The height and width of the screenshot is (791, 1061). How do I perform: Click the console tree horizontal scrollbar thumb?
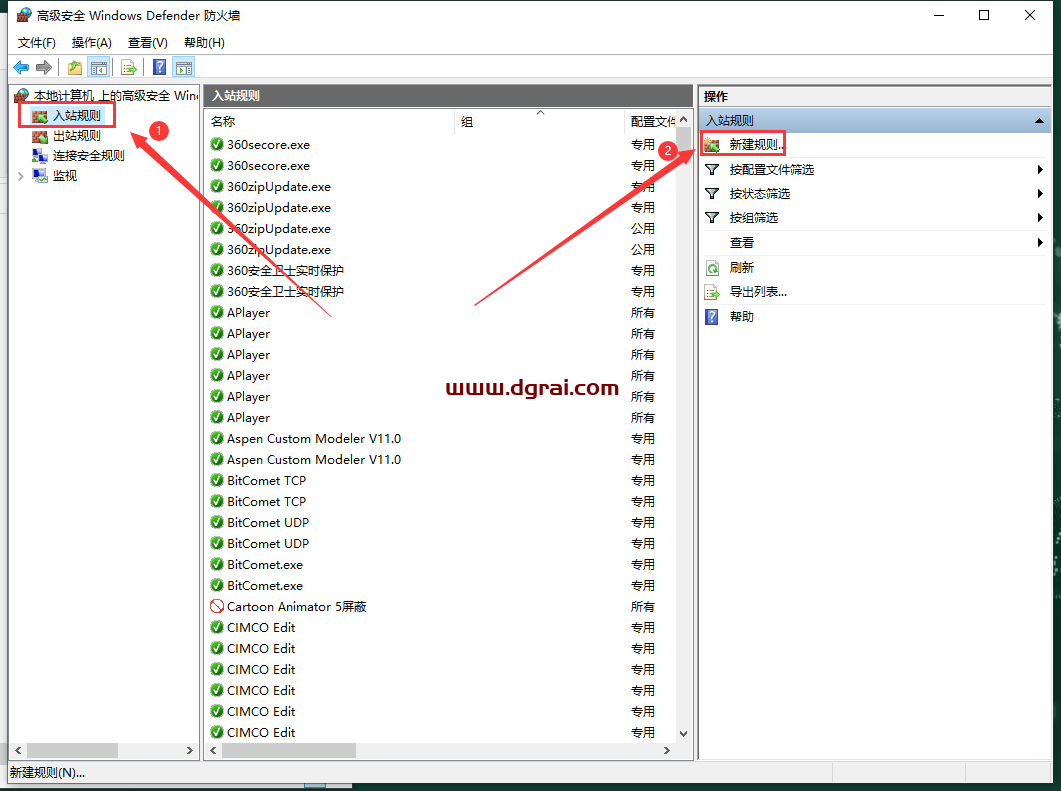click(x=72, y=750)
